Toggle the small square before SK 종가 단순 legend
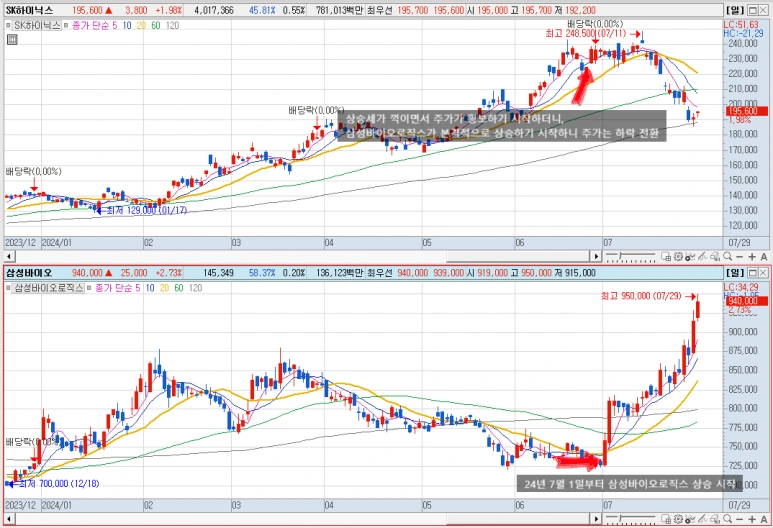This screenshot has height=528, width=773. (x=66, y=25)
